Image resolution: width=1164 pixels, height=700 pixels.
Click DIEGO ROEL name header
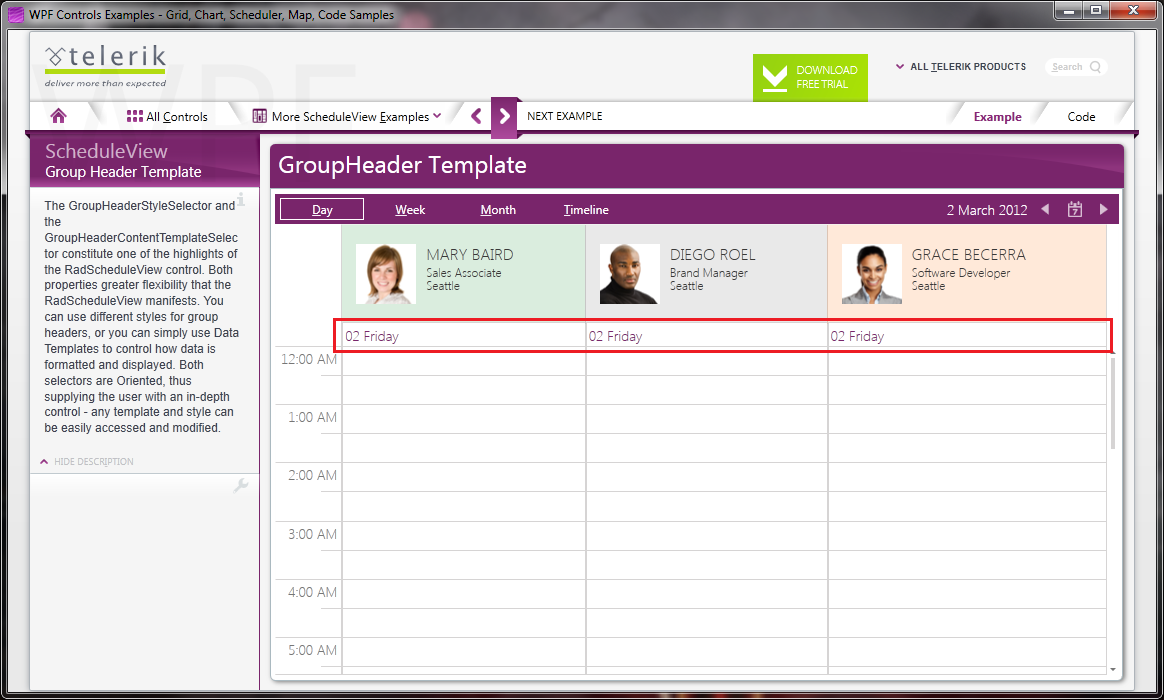point(713,255)
